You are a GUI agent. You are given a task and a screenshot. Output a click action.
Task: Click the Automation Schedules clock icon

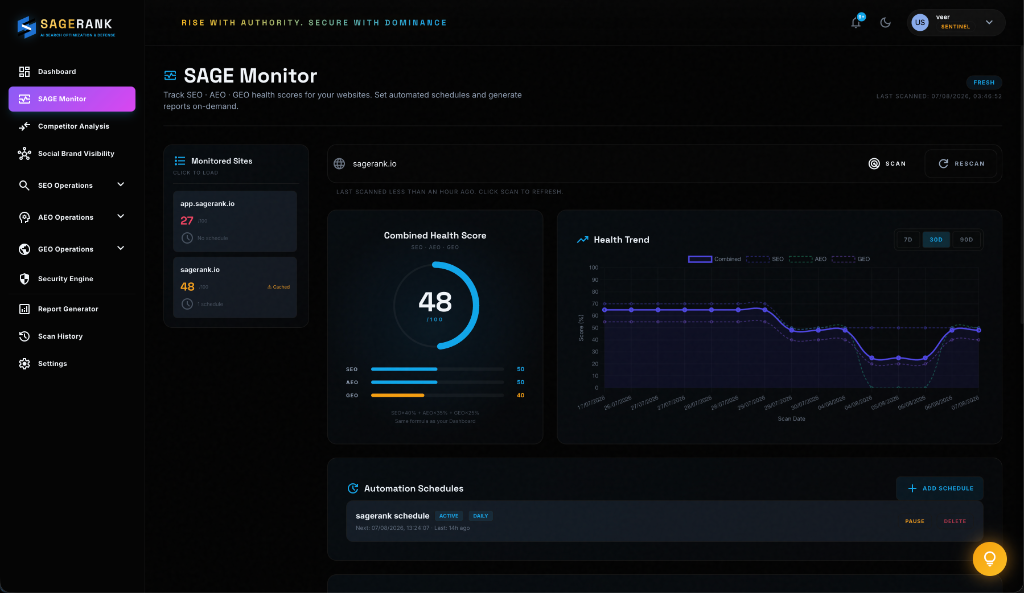point(353,489)
